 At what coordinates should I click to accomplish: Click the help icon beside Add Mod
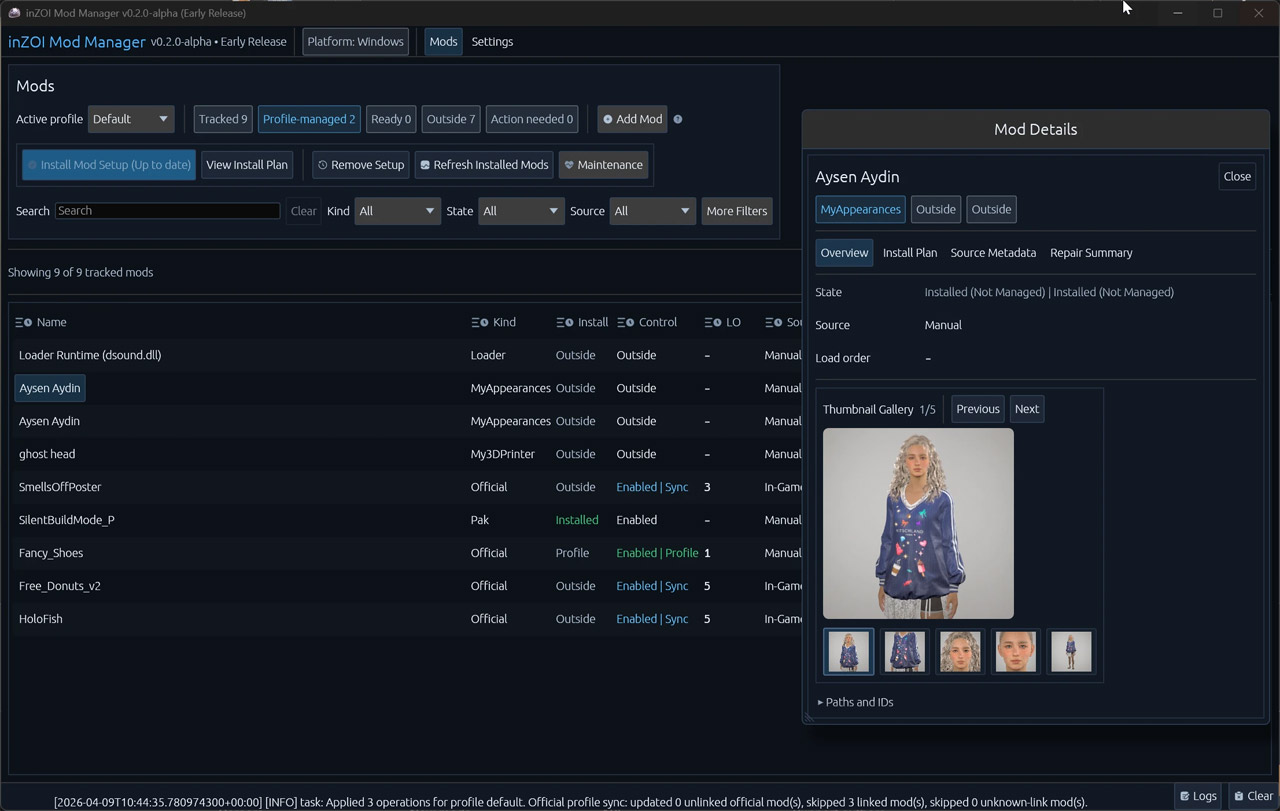(x=678, y=119)
